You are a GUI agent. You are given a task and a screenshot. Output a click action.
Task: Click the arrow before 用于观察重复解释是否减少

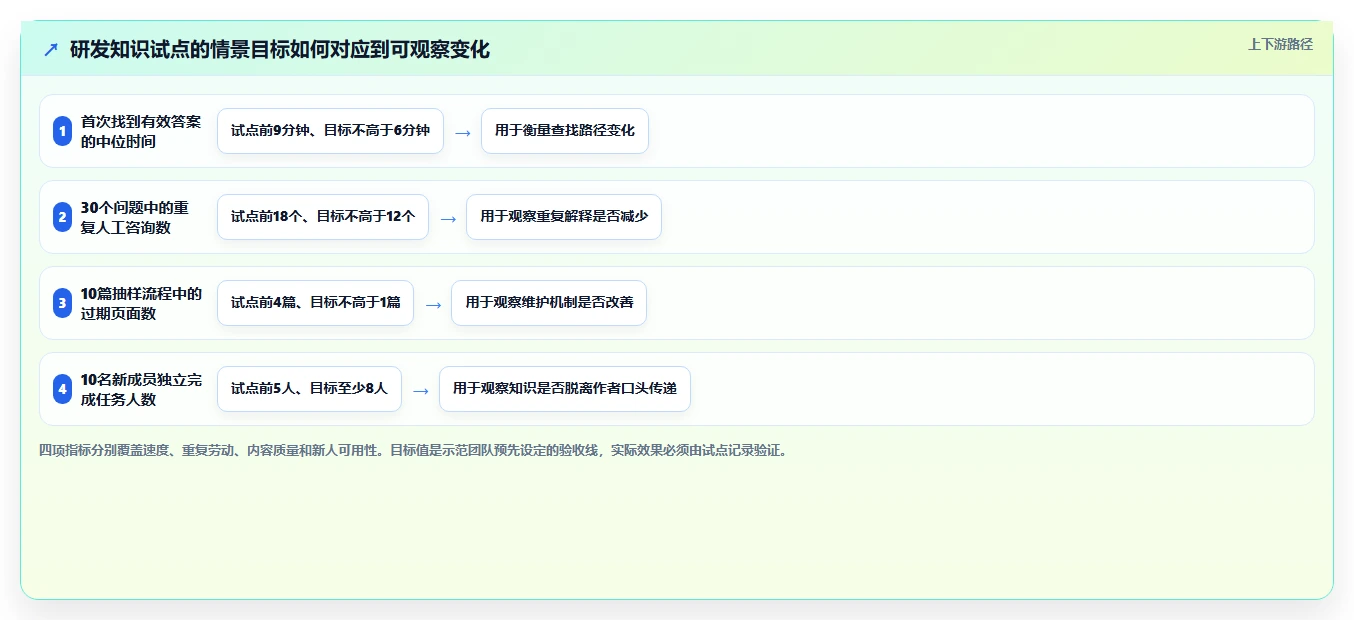448,218
